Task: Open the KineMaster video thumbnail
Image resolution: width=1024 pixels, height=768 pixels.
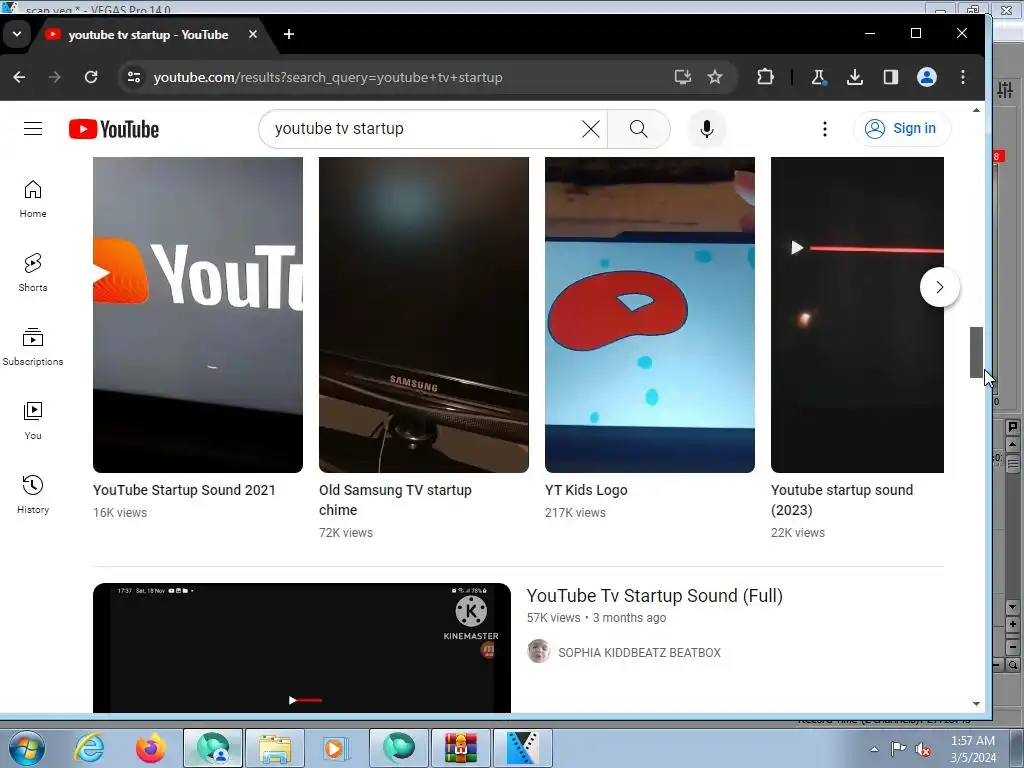Action: [x=302, y=648]
